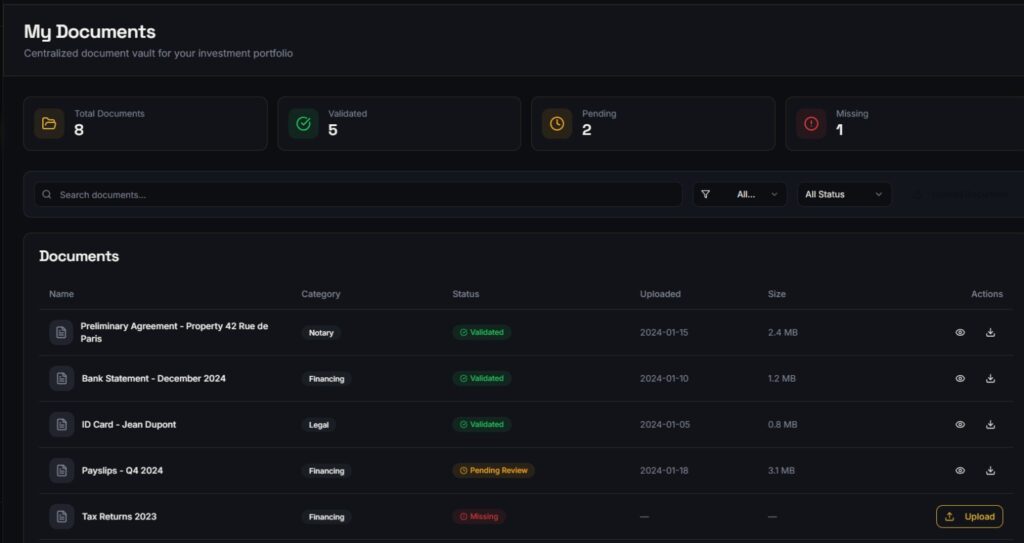Click the My Documents page title
1024x543 pixels.
[89, 31]
